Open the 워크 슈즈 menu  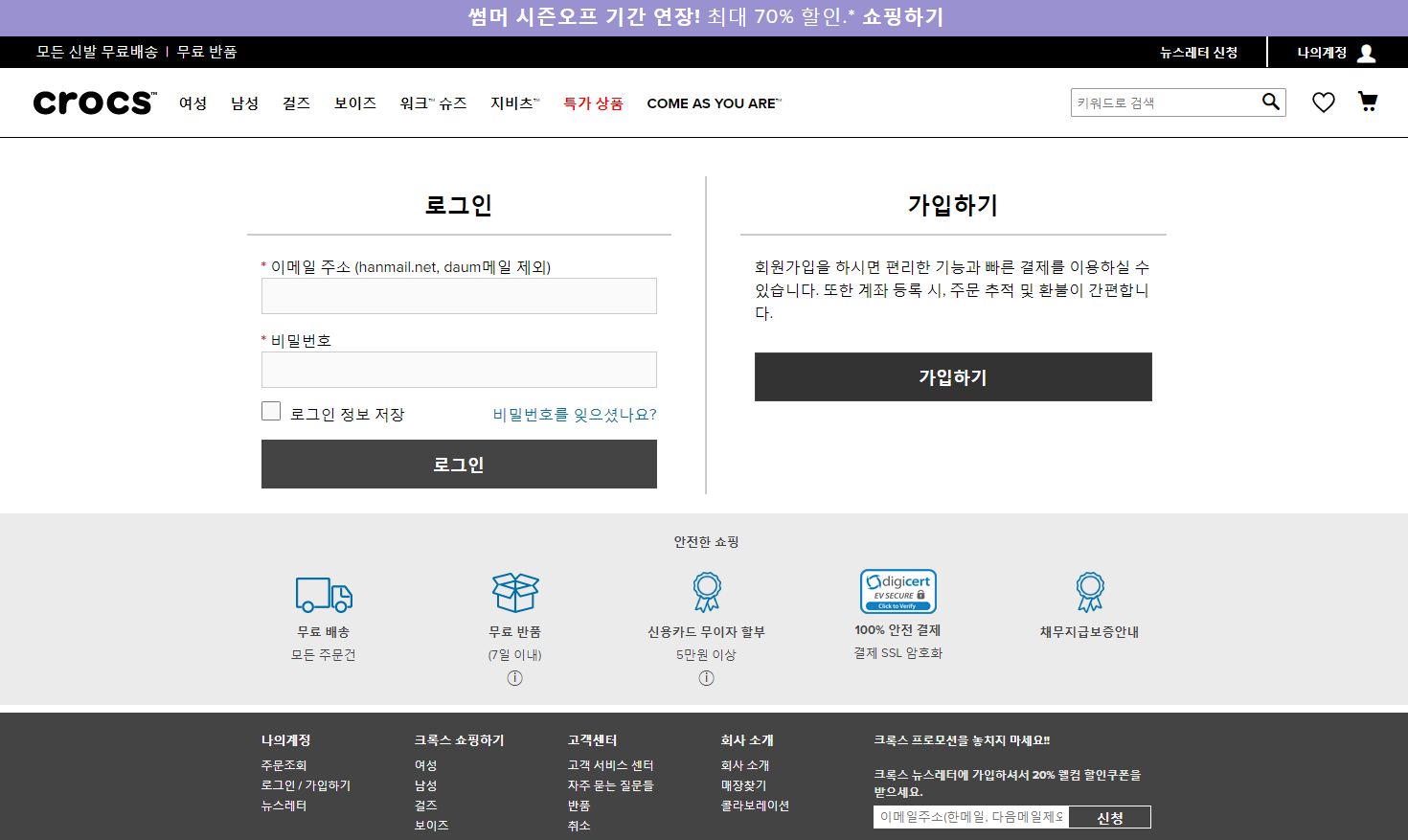click(433, 103)
